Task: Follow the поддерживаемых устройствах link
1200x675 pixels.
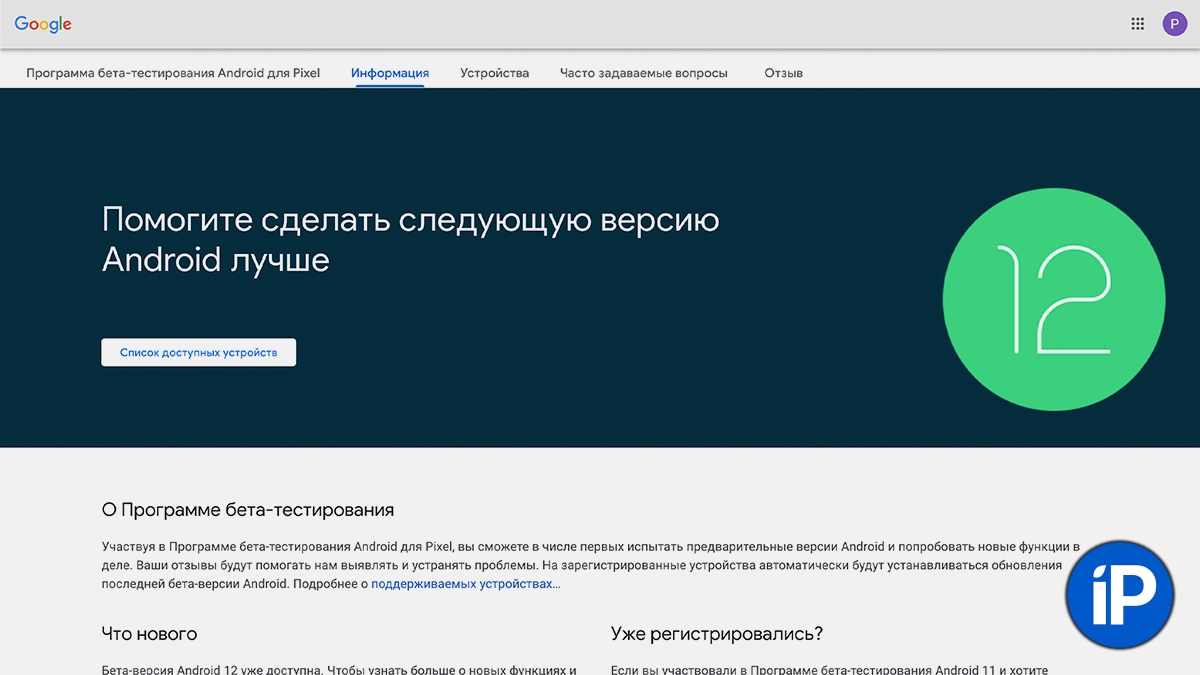Action: click(465, 584)
